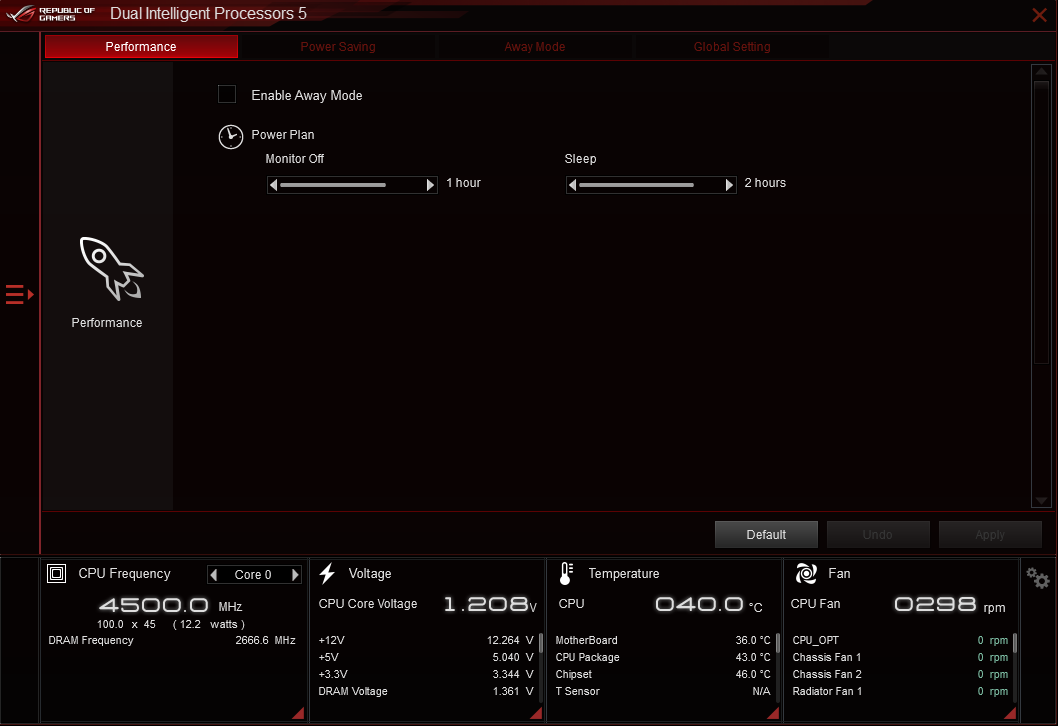Open the Global Setting tab
Screen dimensions: 1058x726
pyautogui.click(x=732, y=47)
